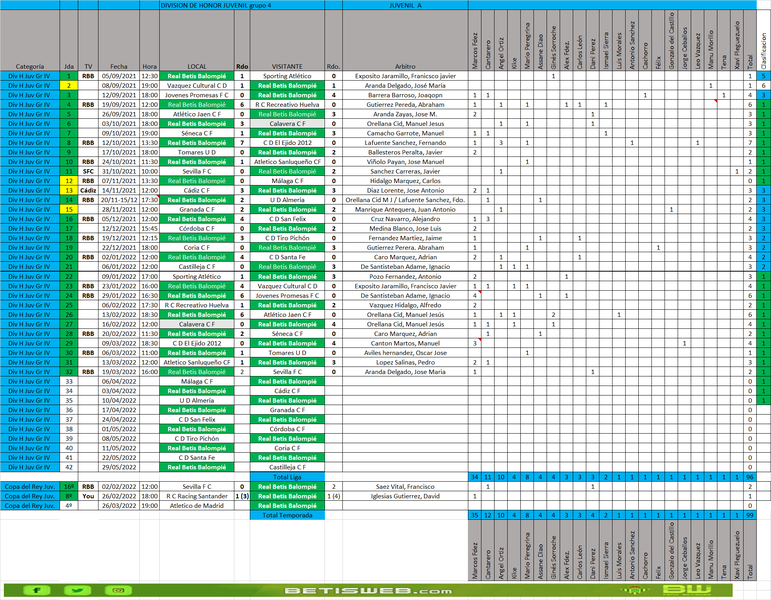
Task: Click the BW logo in footer banner
Action: click(x=686, y=590)
